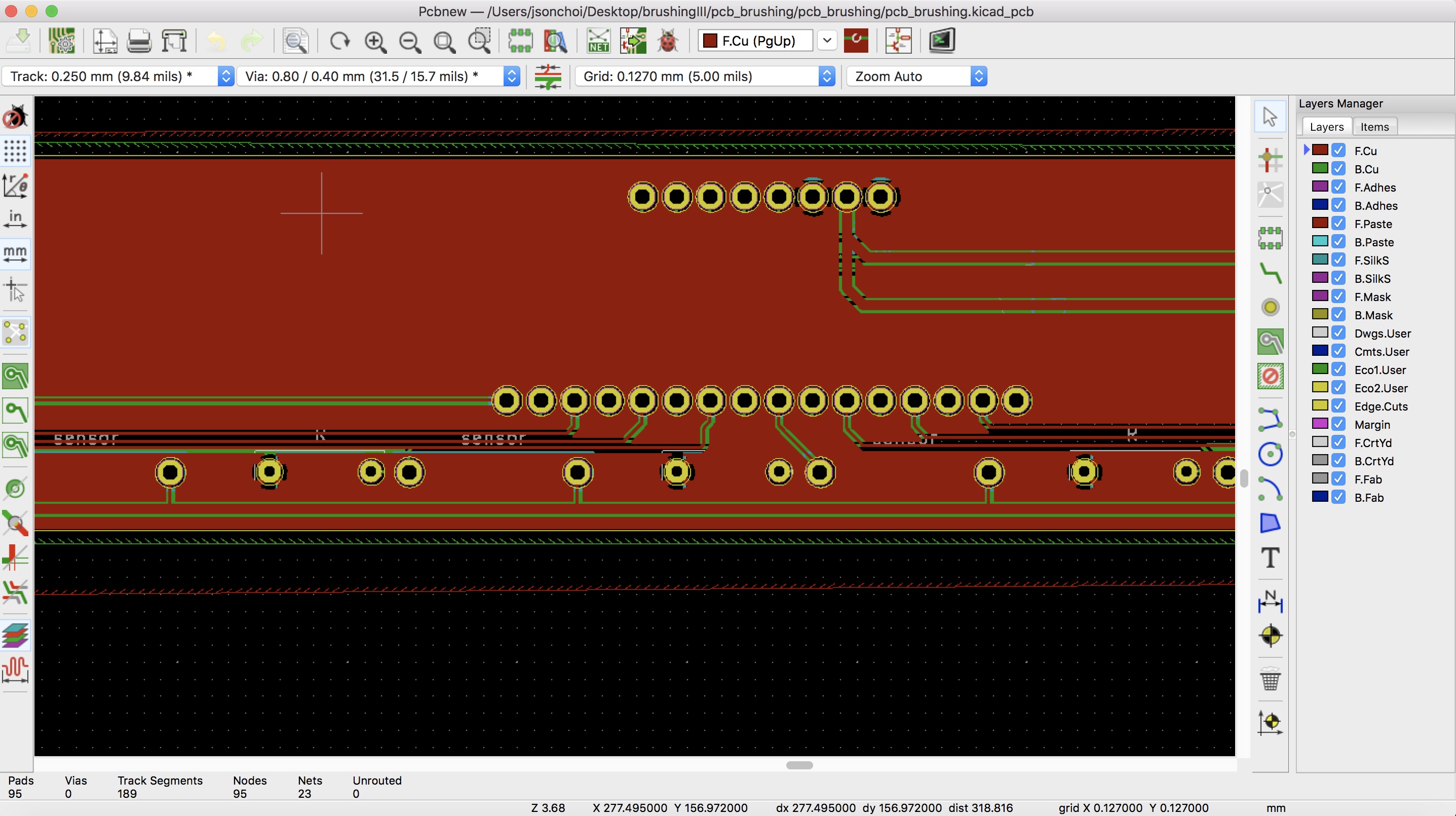Screen dimensions: 1456x816
Task: Select the F.Mask layer row
Action: 1373,296
